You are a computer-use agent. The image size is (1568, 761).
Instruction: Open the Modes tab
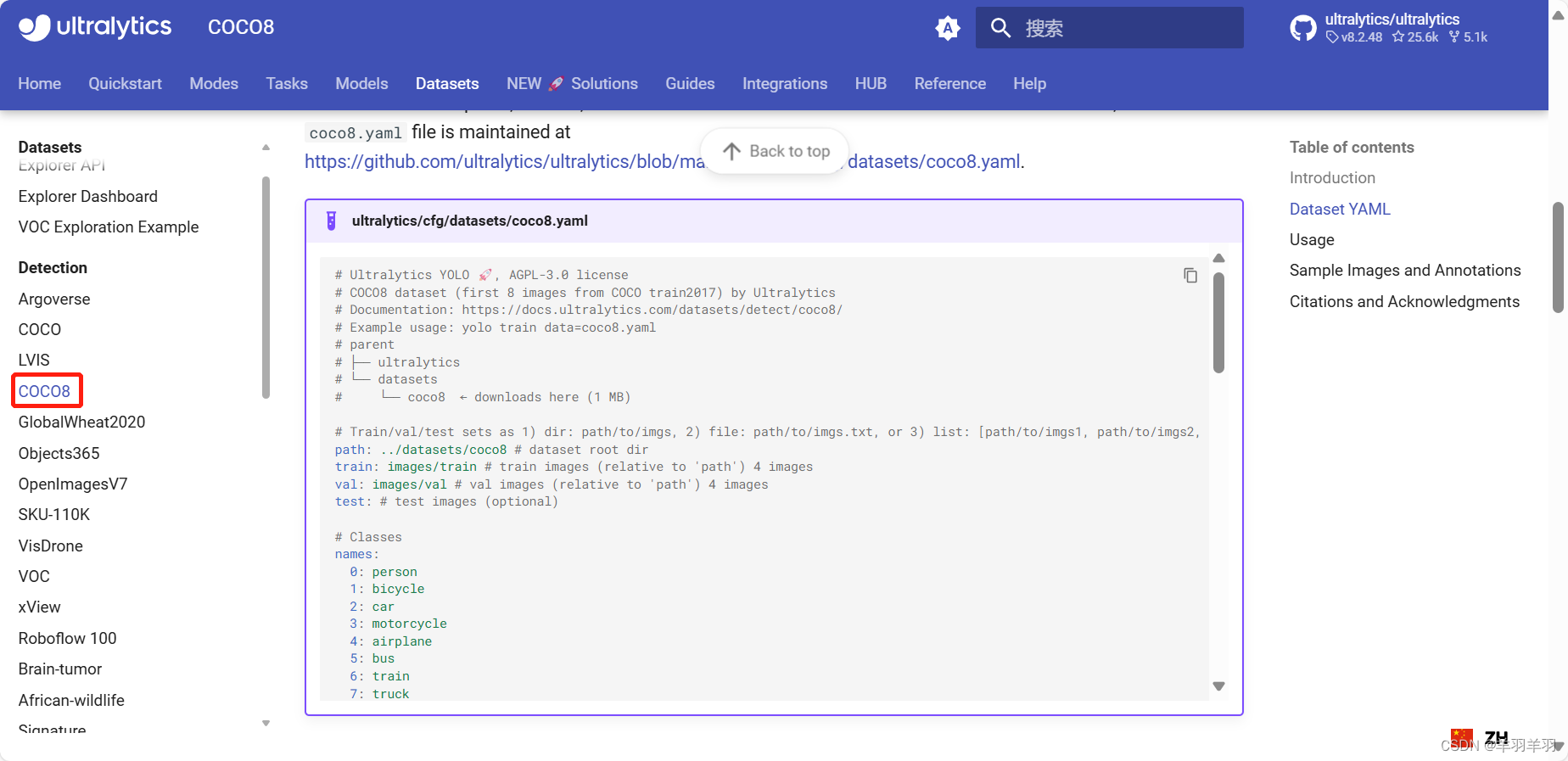pos(214,84)
